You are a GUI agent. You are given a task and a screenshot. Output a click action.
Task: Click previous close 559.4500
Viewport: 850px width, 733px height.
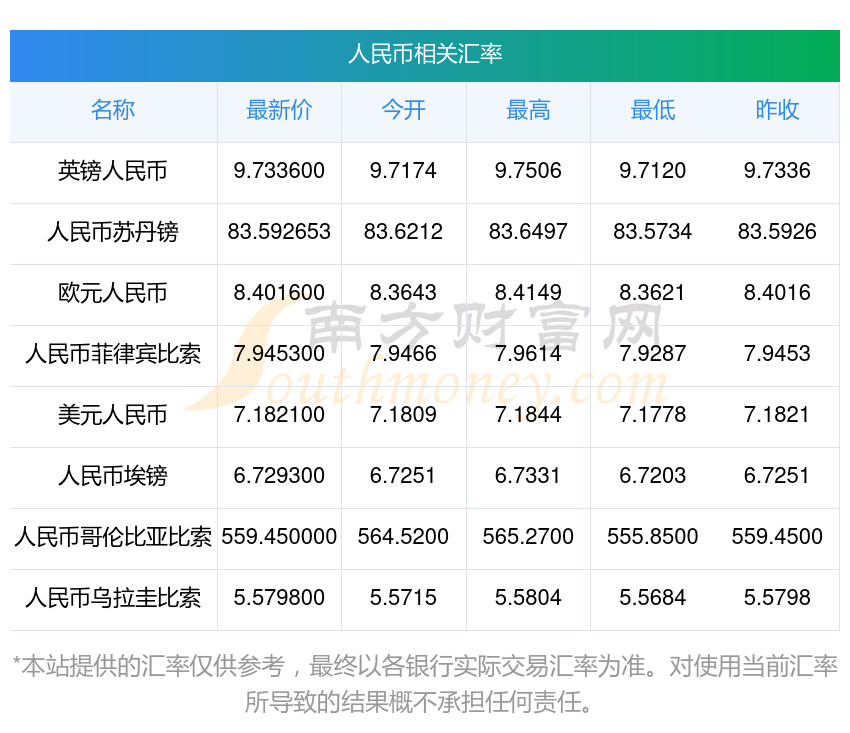point(777,537)
